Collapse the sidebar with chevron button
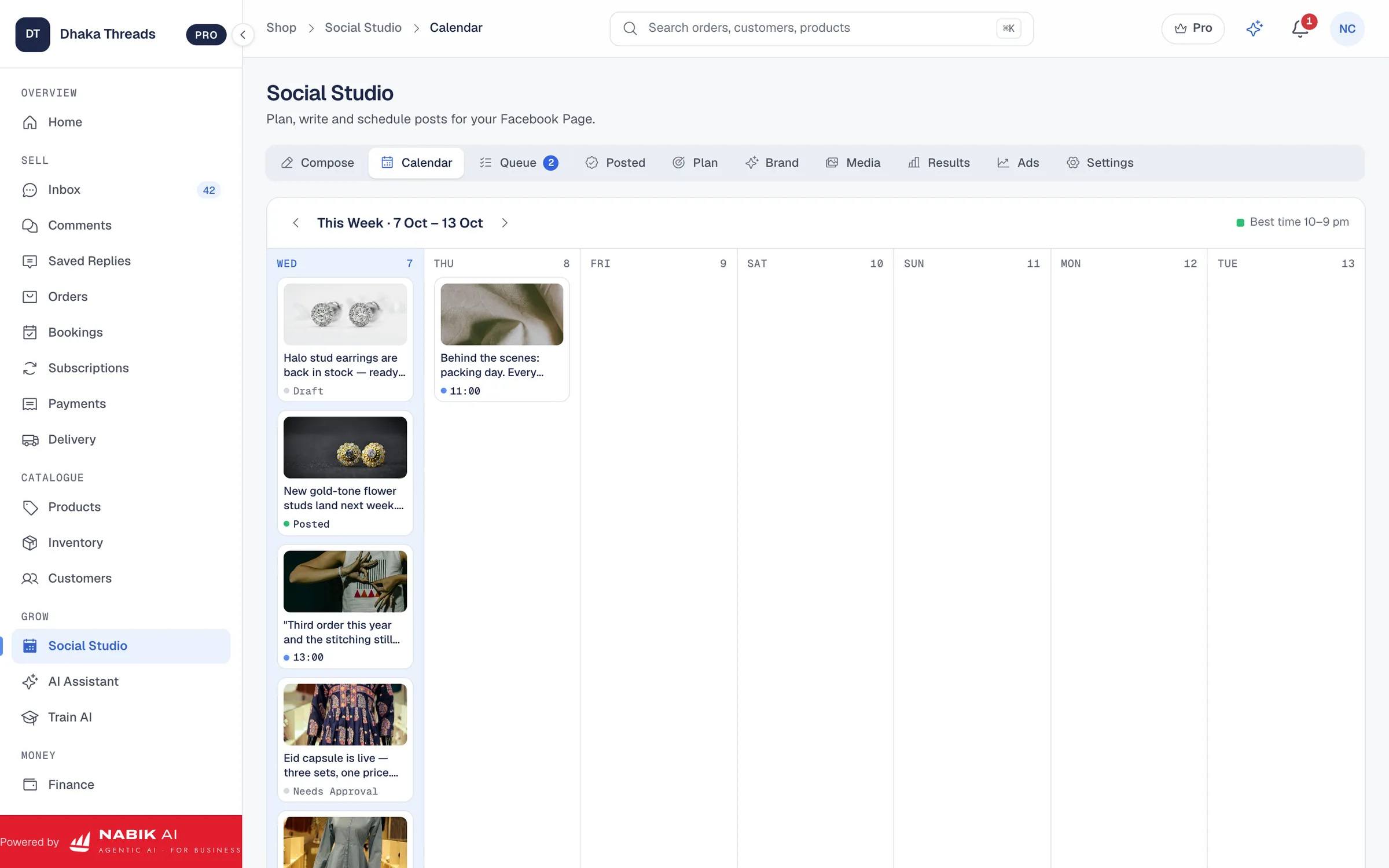The image size is (1389, 868). tap(243, 35)
